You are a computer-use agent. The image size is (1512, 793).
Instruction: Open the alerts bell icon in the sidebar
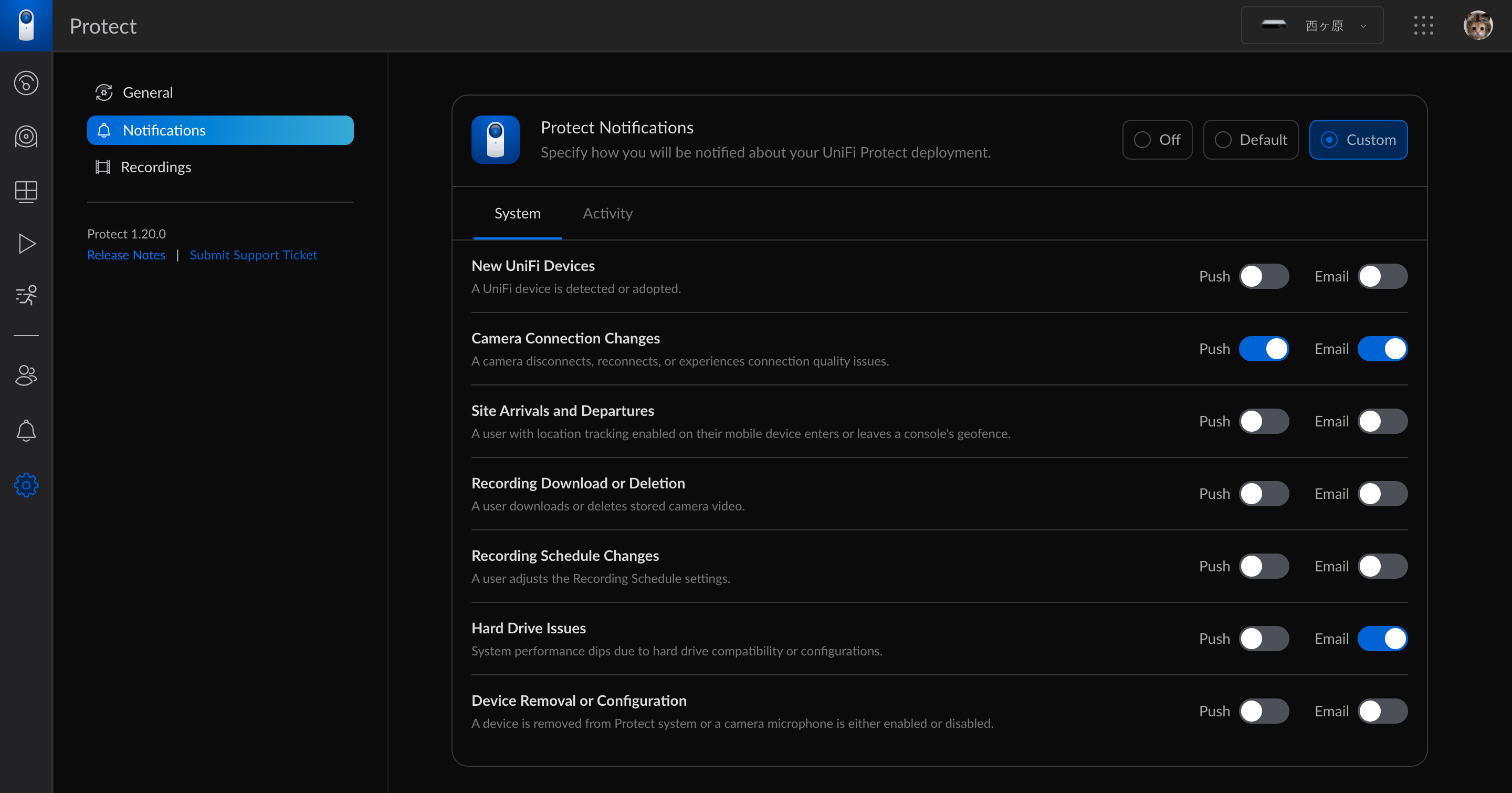click(26, 431)
